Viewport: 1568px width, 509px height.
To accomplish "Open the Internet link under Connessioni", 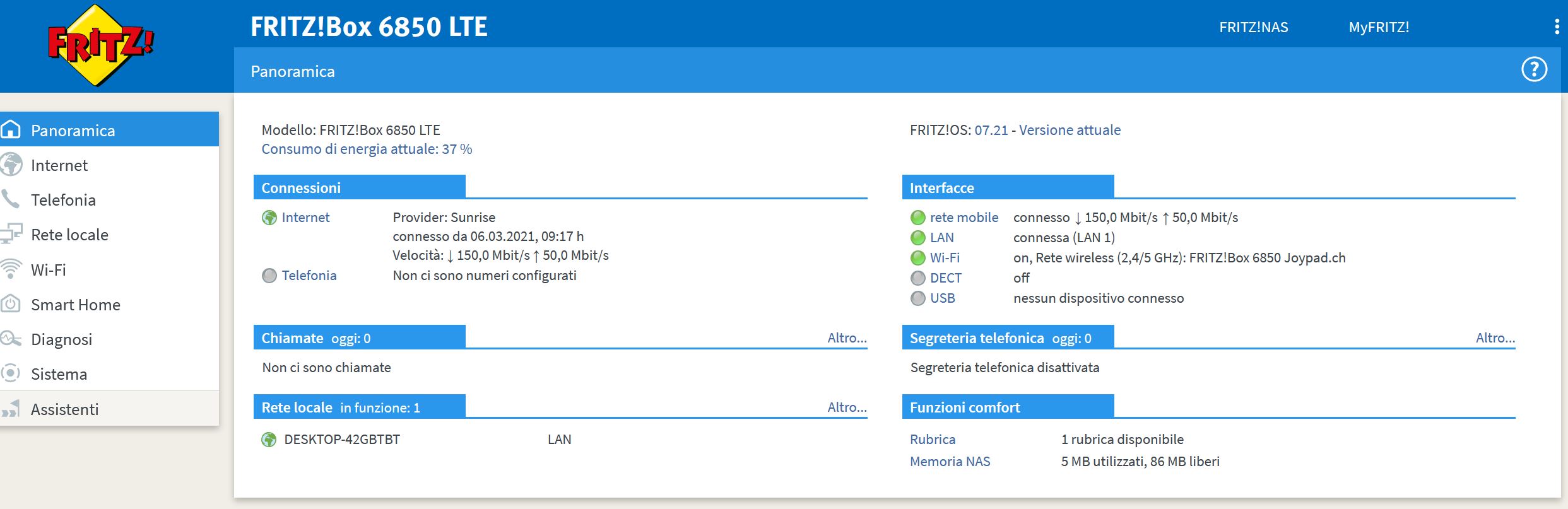I will pos(305,218).
